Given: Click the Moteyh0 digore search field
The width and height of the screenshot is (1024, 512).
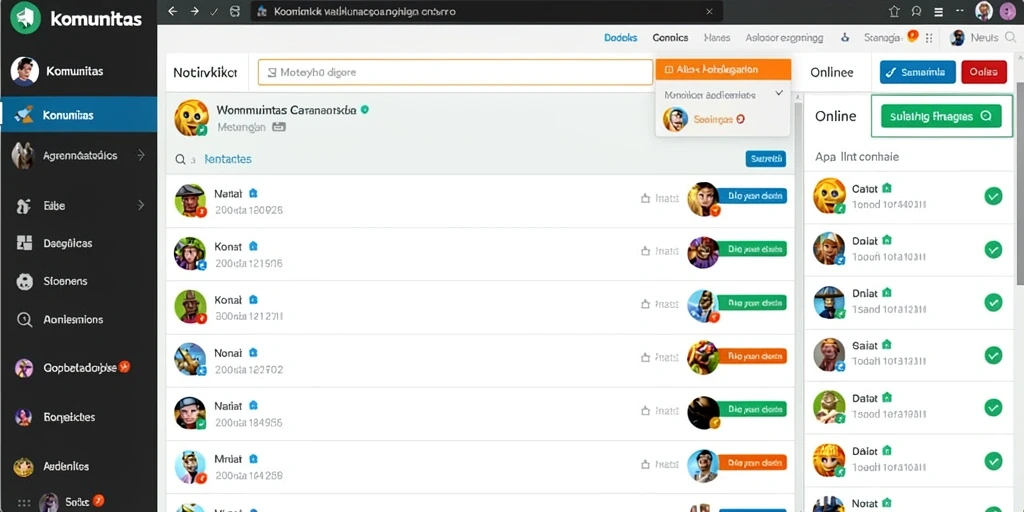Looking at the screenshot, I should click(455, 72).
